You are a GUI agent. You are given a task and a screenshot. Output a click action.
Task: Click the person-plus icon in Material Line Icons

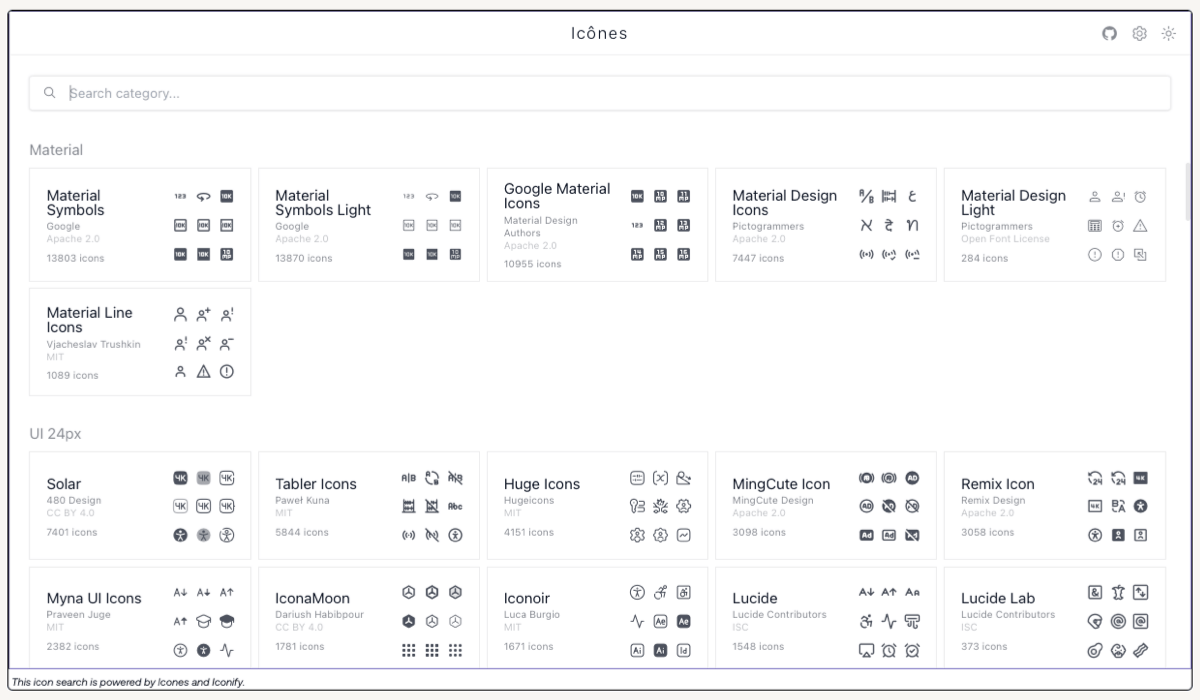204,314
